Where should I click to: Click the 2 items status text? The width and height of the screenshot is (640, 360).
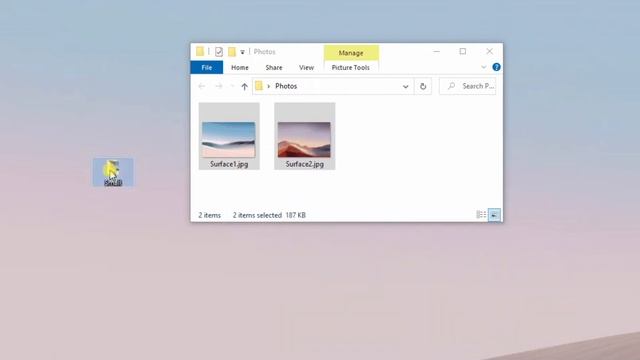point(209,215)
